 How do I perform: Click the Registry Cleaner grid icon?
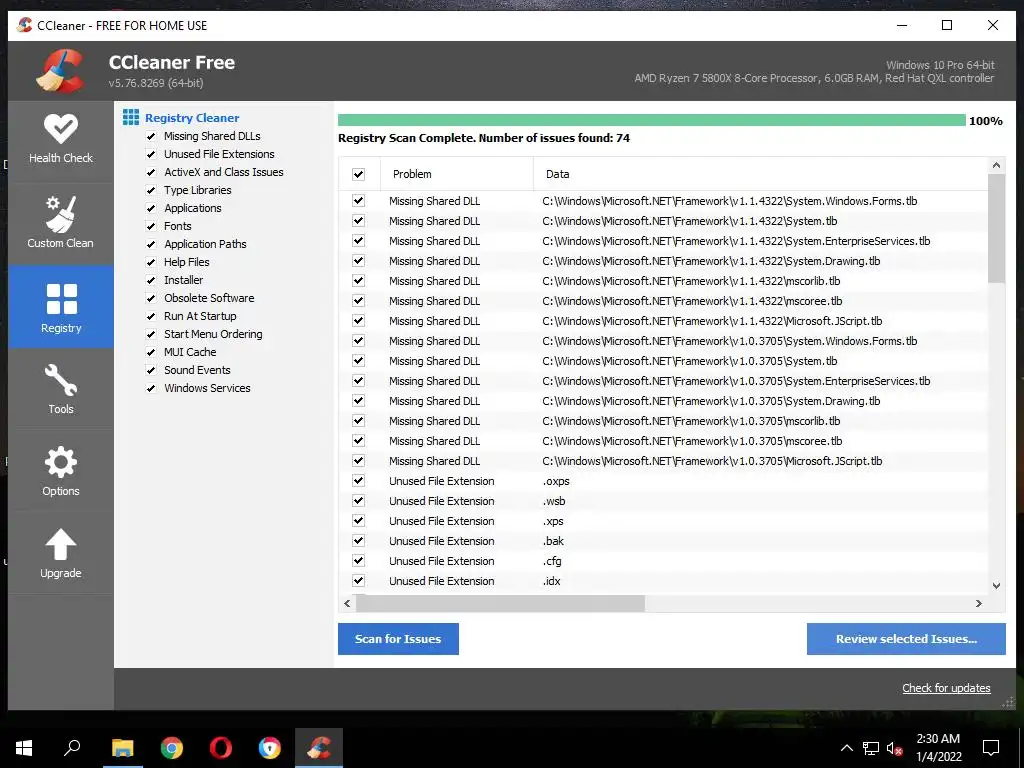pos(131,118)
